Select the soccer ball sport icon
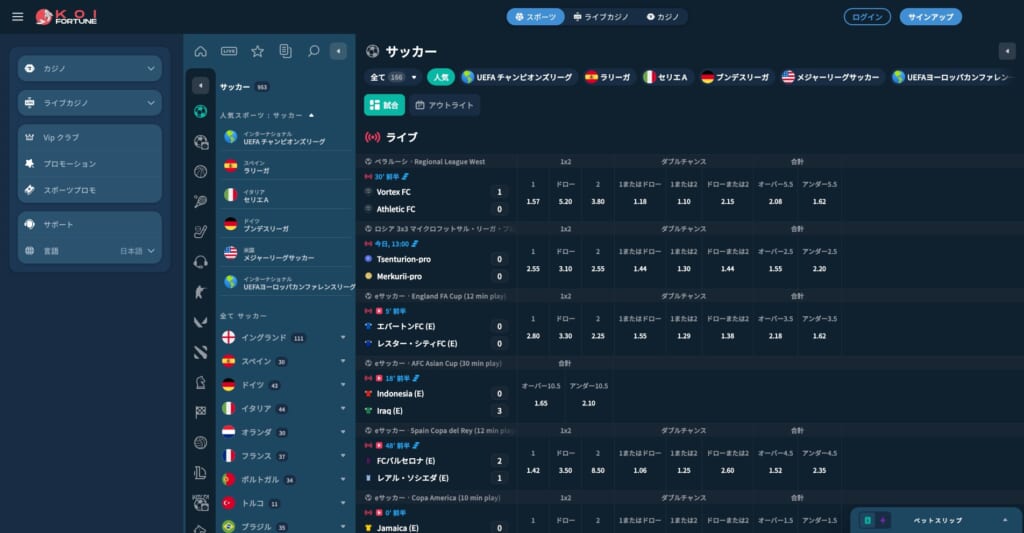Screen dimensions: 1024x533 200,112
